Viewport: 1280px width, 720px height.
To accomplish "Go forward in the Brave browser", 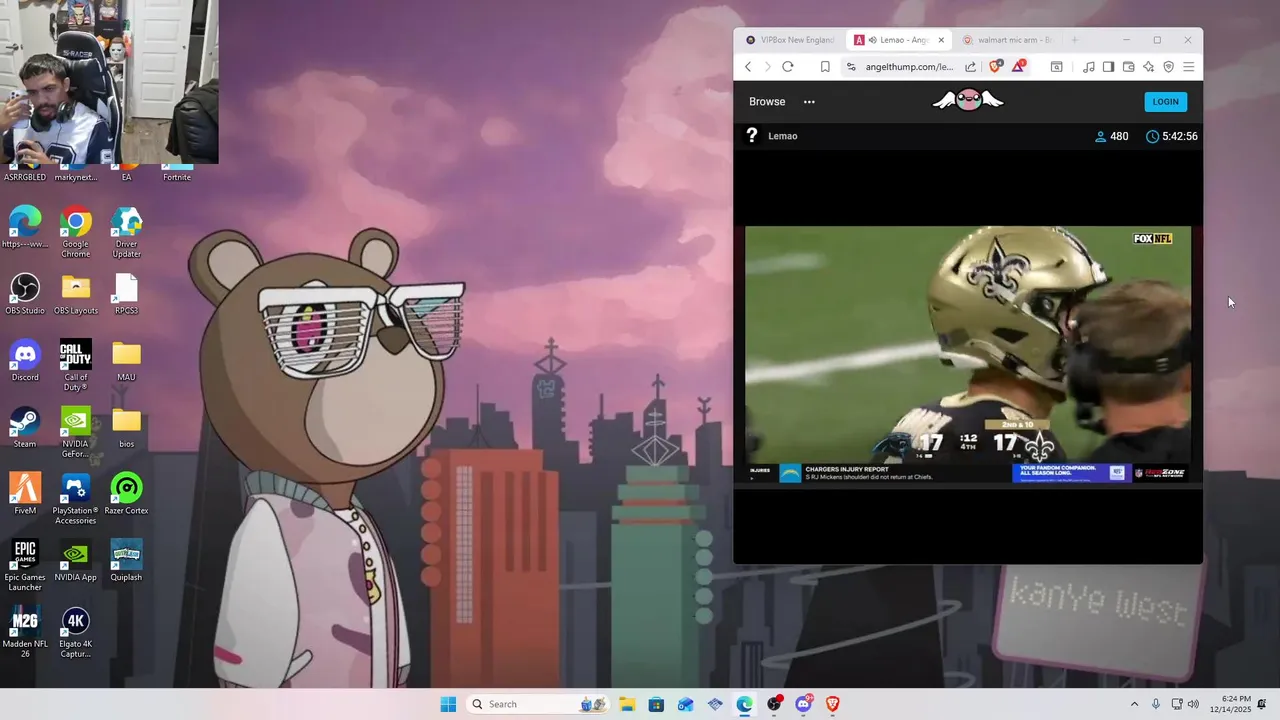I will [767, 67].
